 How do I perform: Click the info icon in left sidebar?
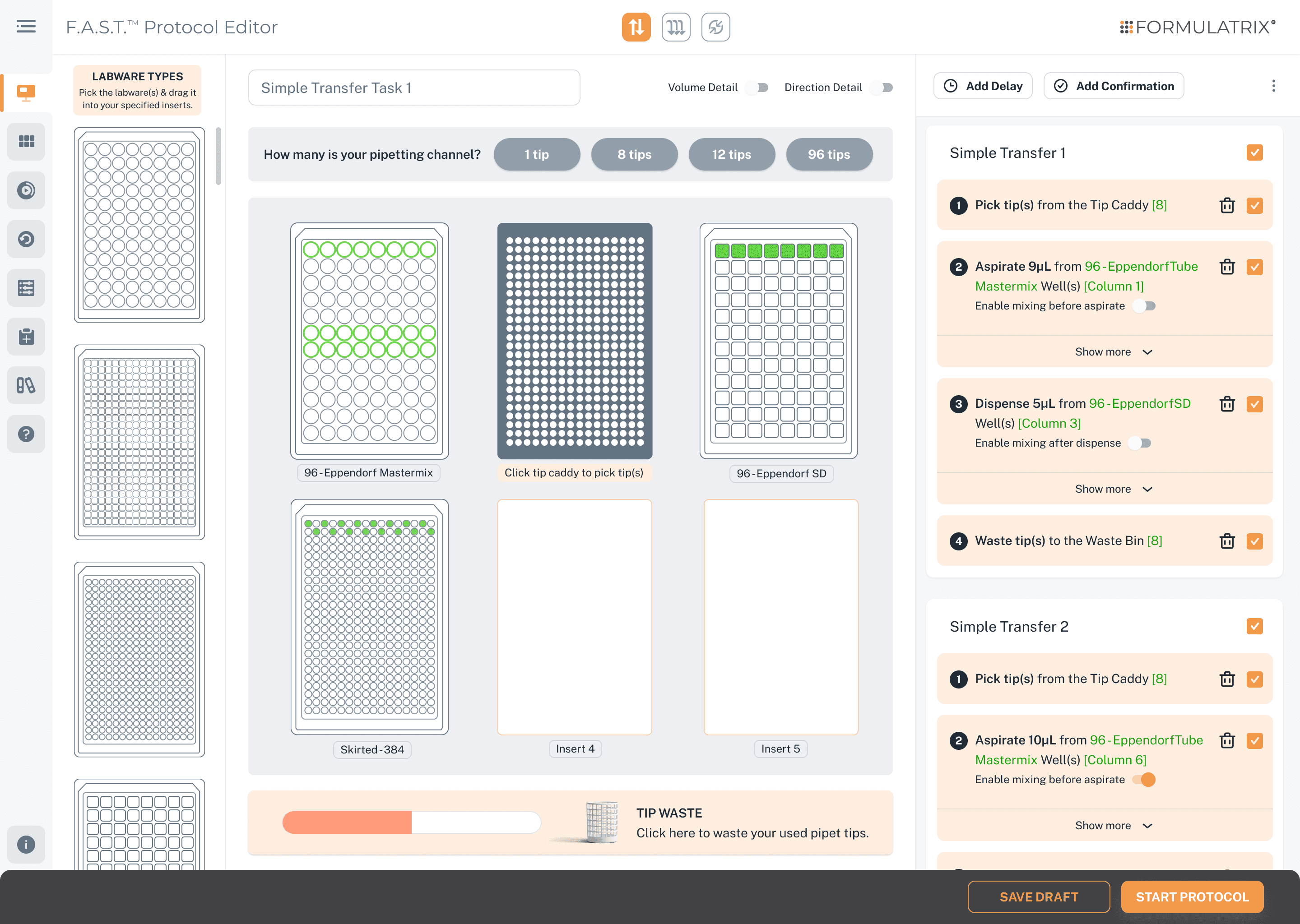26,844
